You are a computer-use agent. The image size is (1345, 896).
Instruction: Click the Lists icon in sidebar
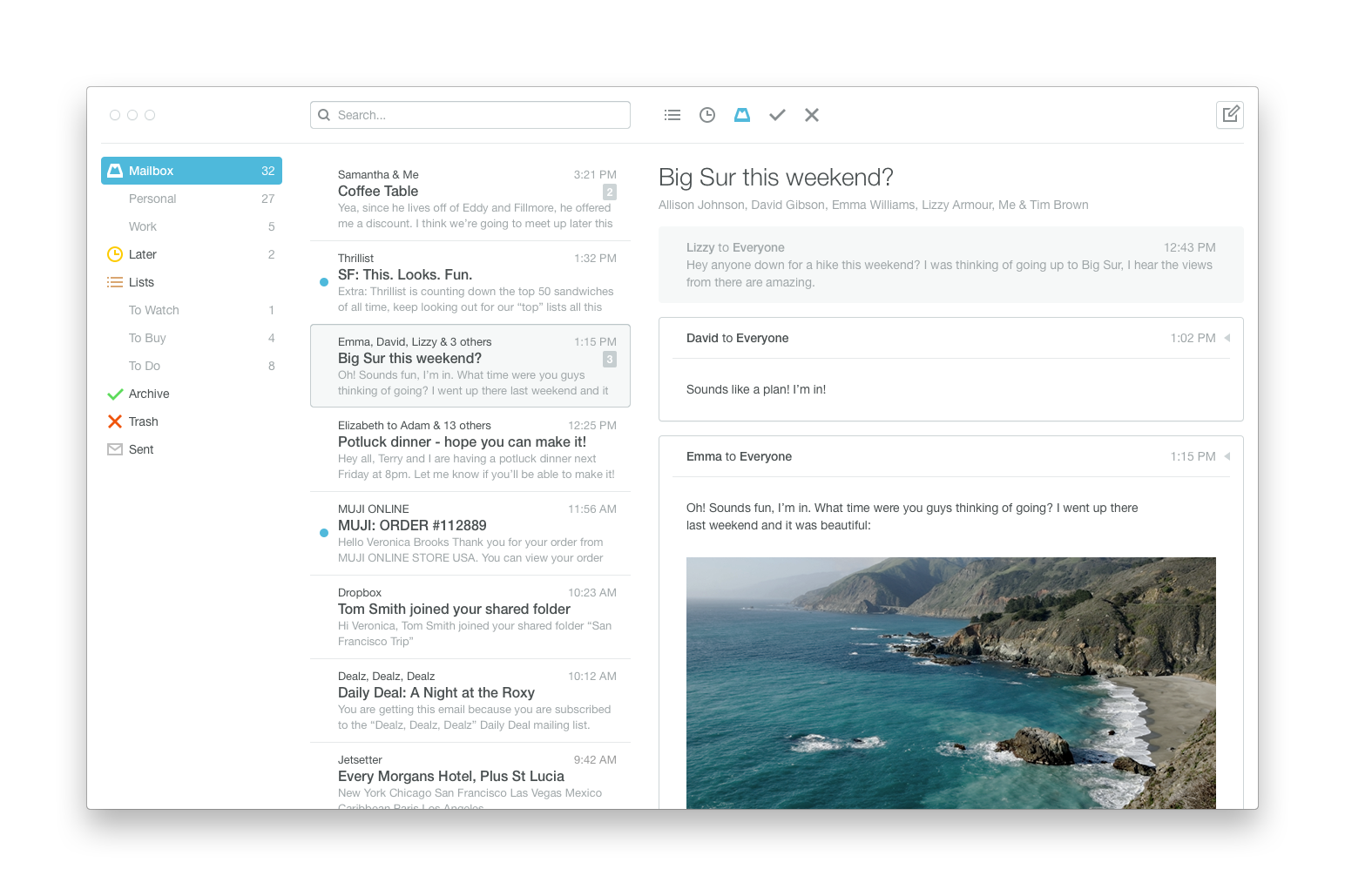coord(115,282)
